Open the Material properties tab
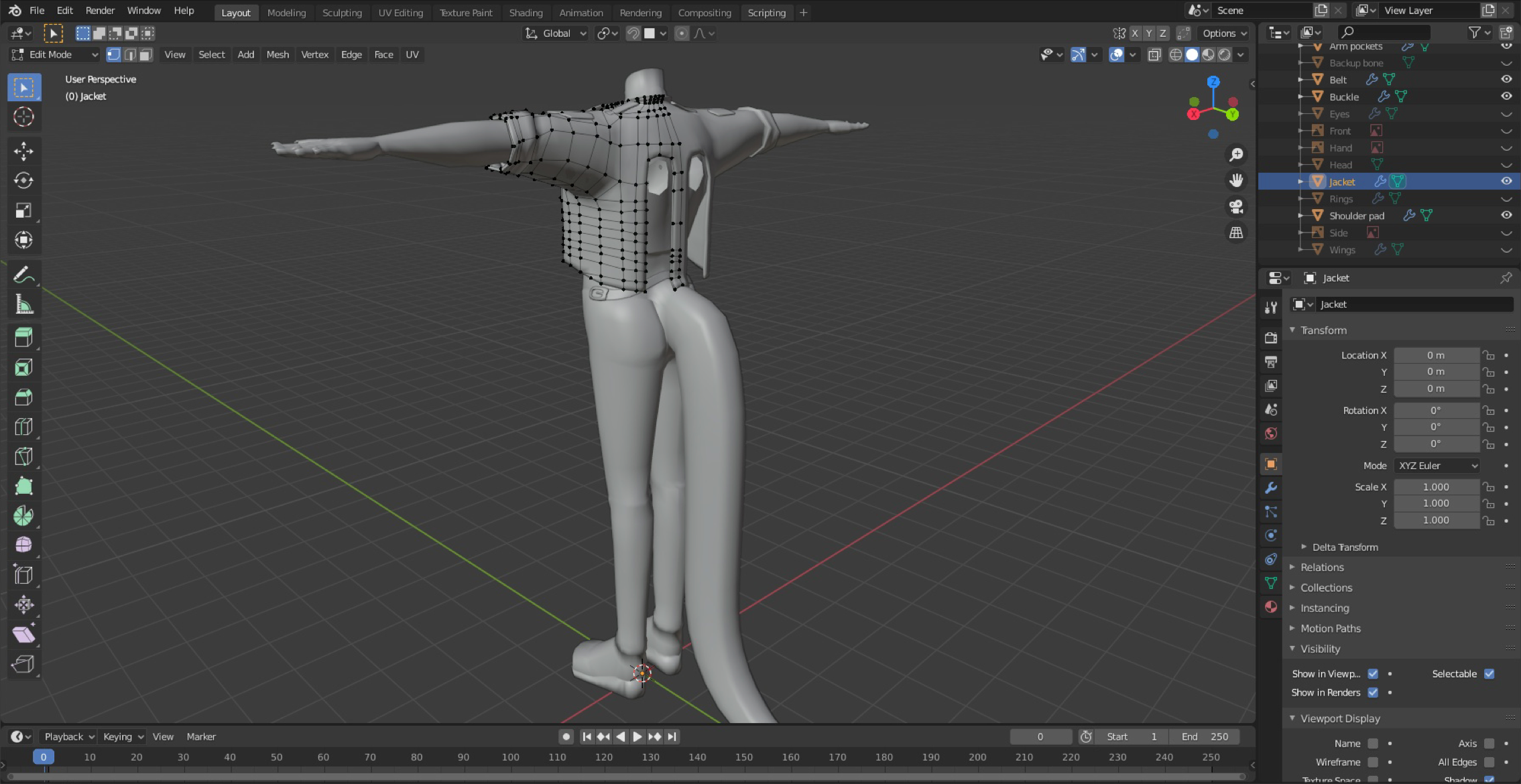The image size is (1521, 784). click(x=1270, y=607)
